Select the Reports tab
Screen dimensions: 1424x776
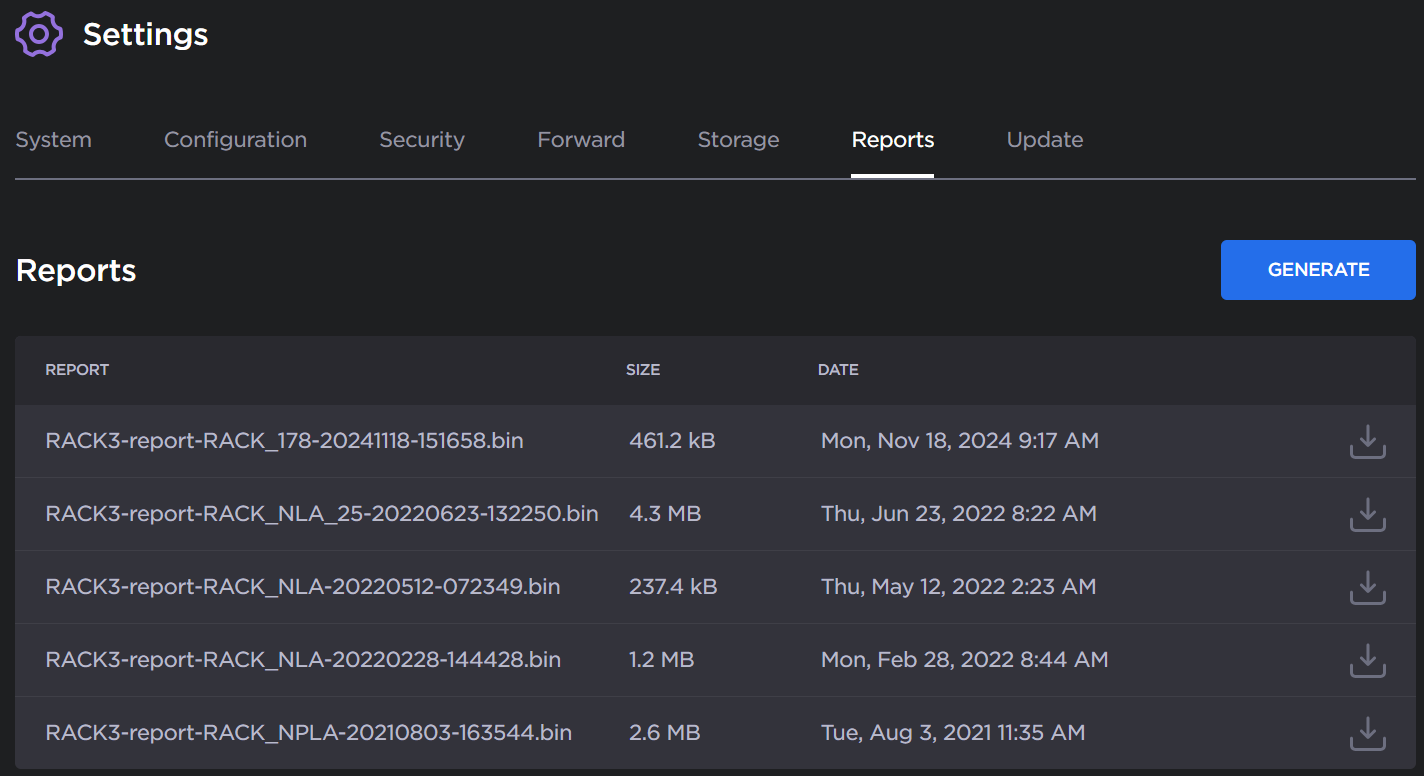(x=892, y=140)
